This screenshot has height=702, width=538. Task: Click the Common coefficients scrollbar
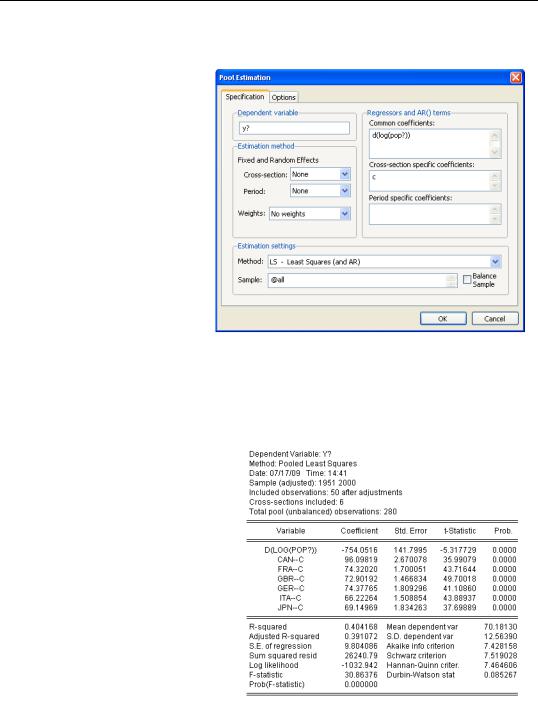pos(495,143)
